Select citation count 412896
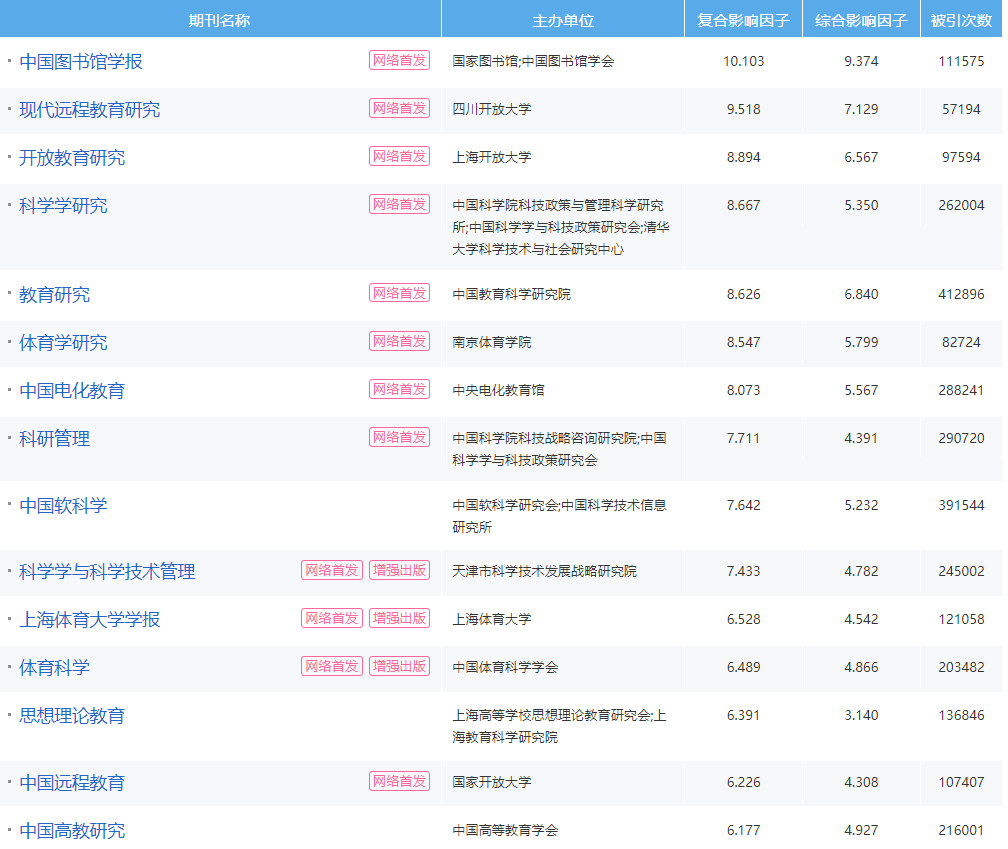1008x849 pixels. (x=962, y=294)
